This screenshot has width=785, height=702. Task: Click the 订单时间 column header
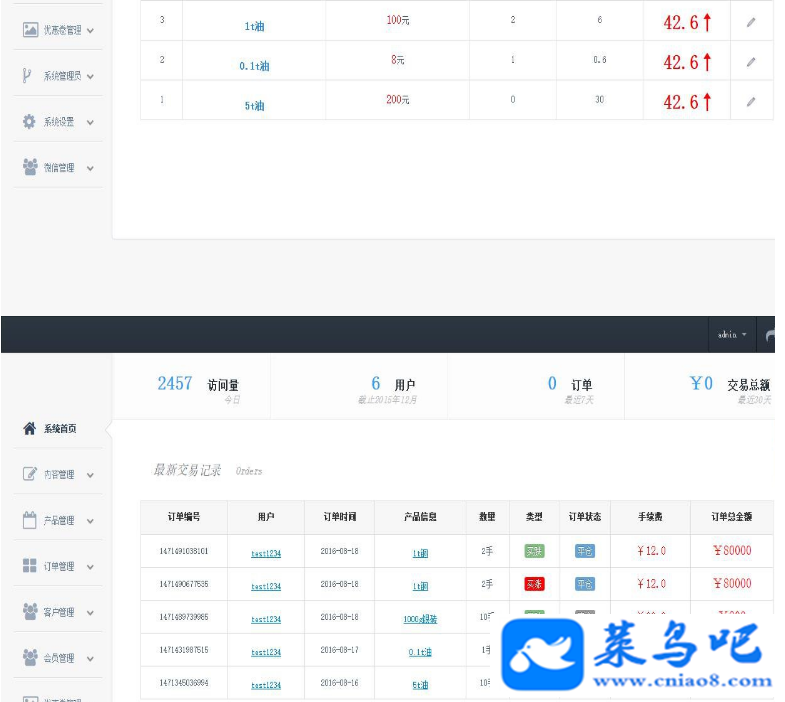339,517
